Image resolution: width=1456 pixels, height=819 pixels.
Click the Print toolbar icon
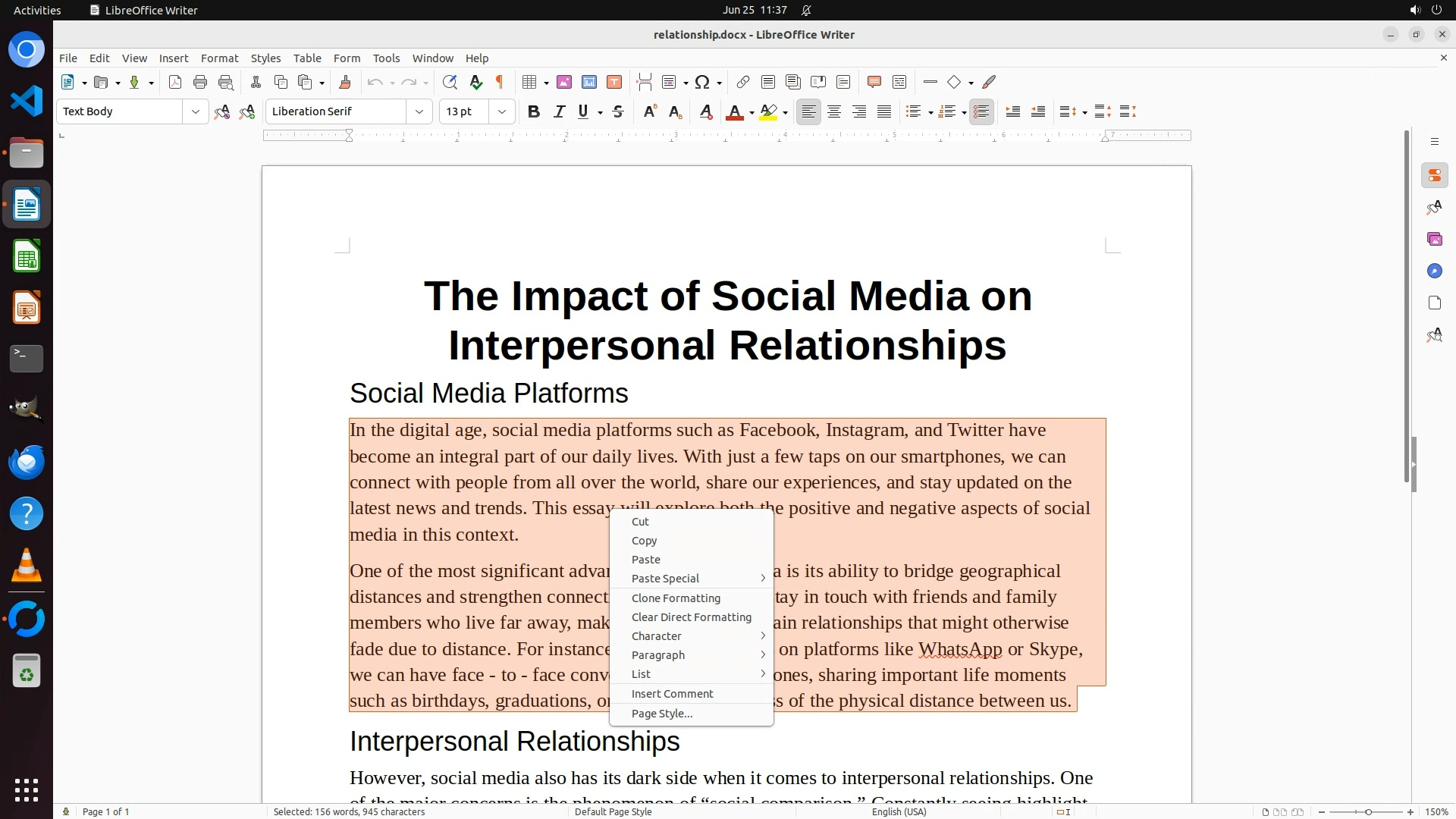pos(200,83)
